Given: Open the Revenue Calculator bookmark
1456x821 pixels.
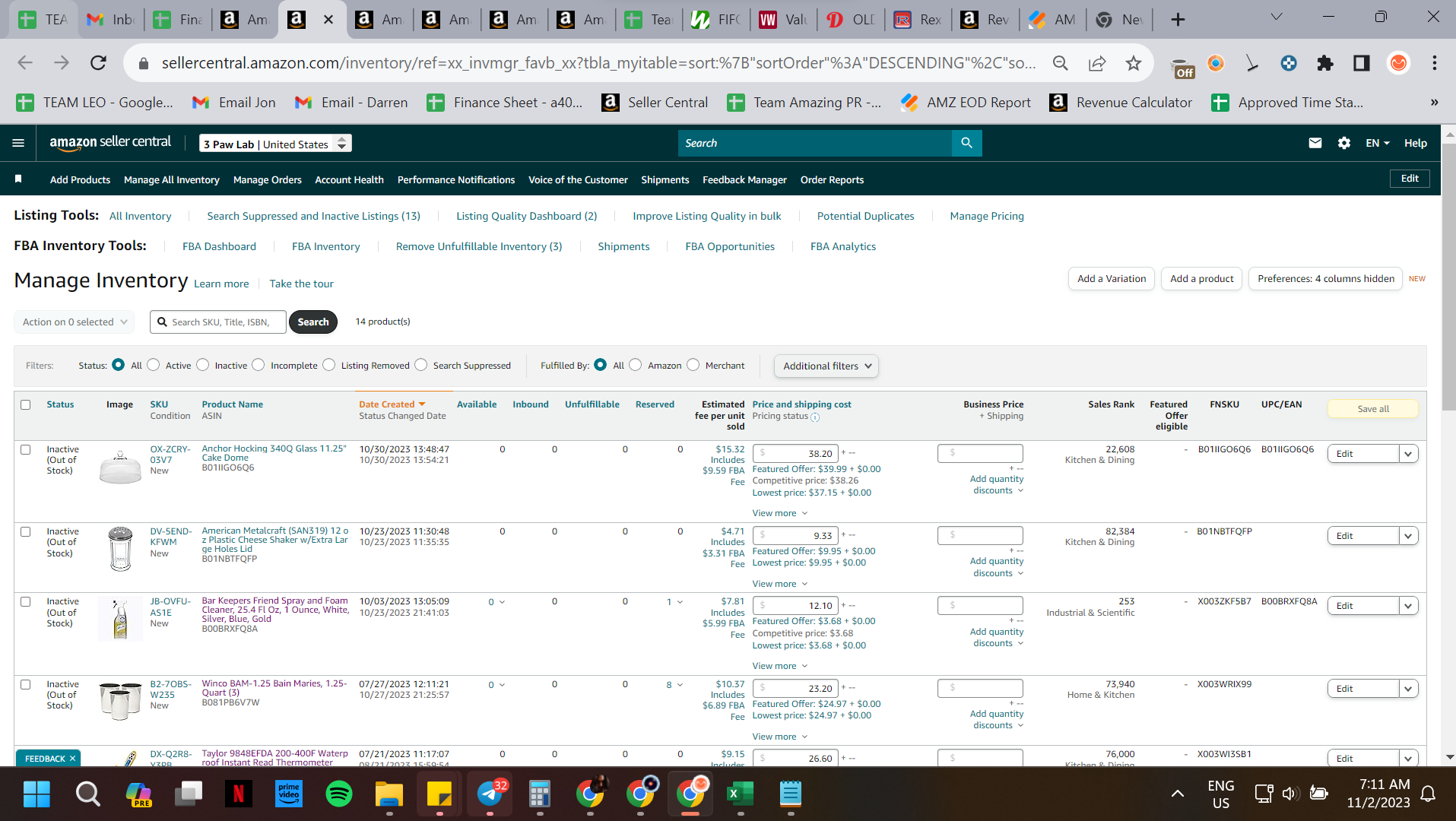Looking at the screenshot, I should click(1121, 103).
